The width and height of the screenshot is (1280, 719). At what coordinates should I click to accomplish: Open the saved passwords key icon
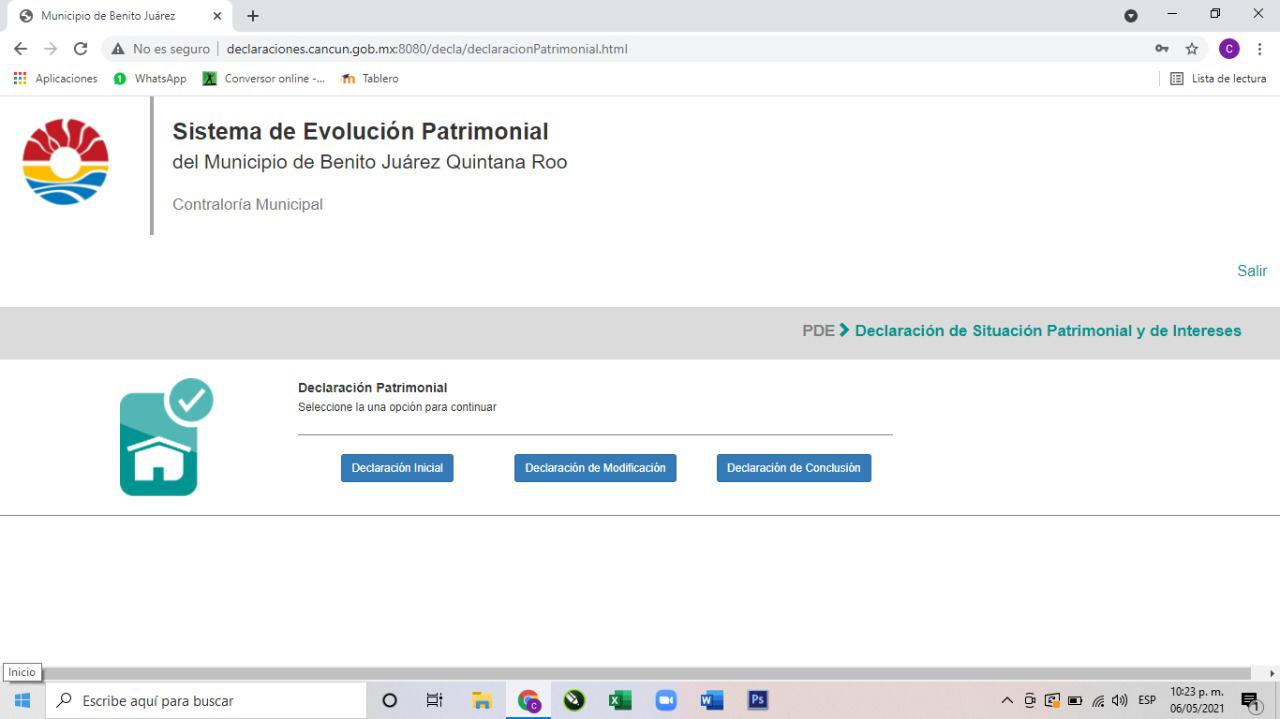[1161, 48]
